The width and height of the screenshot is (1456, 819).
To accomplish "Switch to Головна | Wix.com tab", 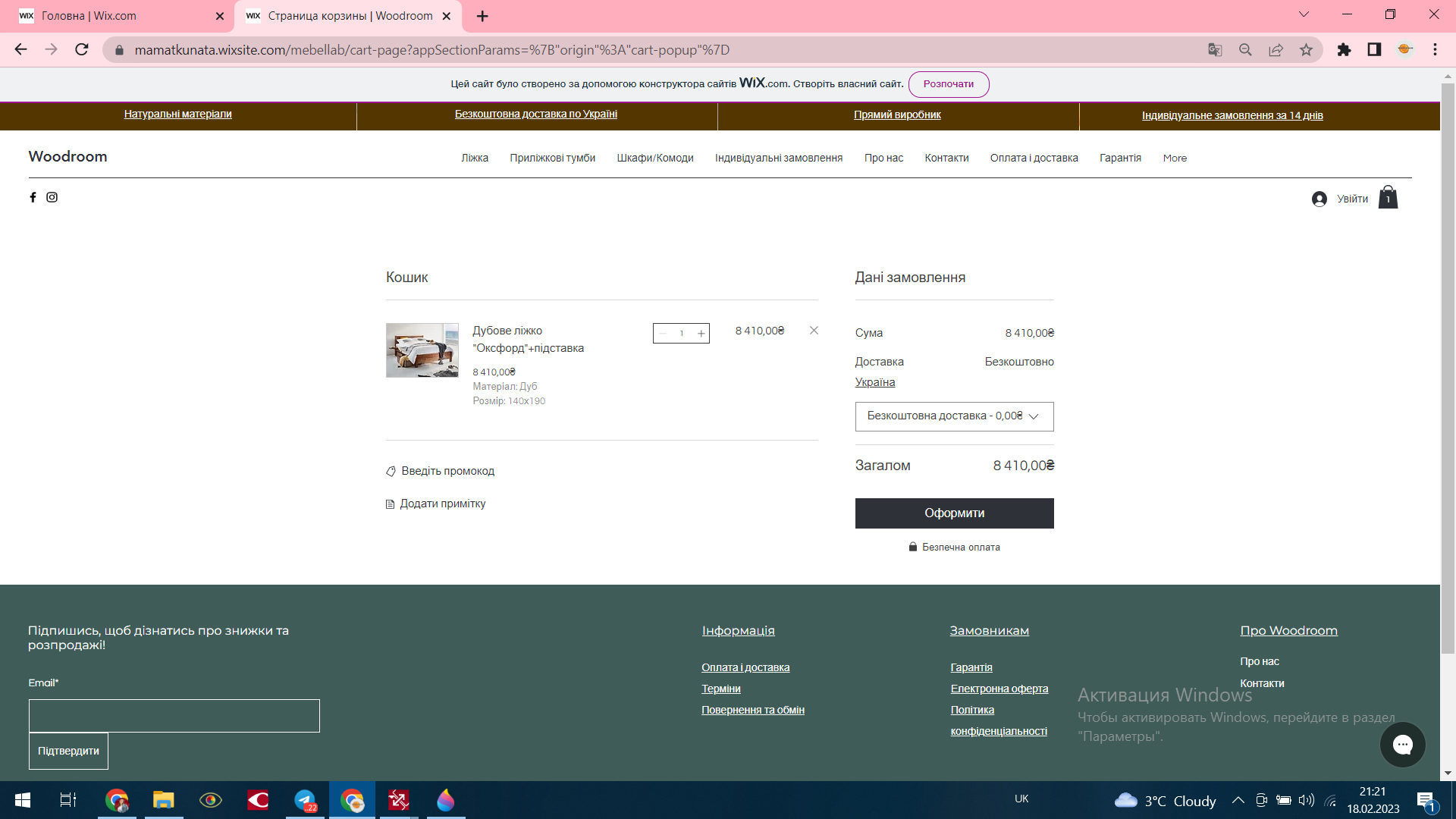I will (x=114, y=16).
